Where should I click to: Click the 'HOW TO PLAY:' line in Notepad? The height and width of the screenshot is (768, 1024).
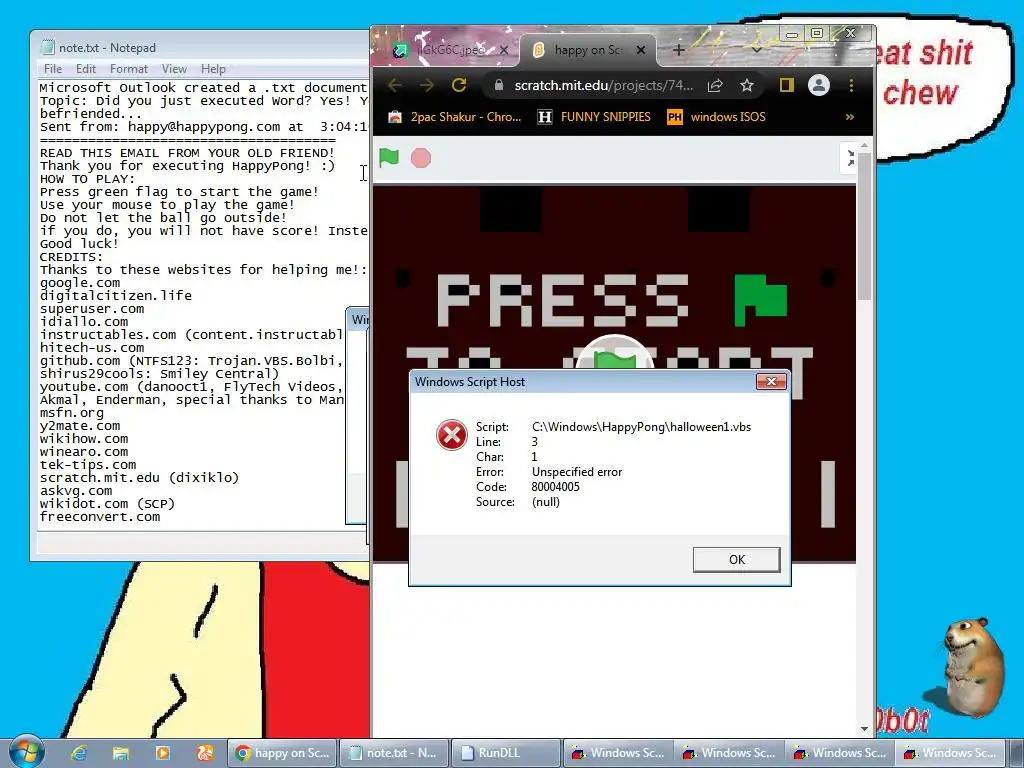point(87,179)
